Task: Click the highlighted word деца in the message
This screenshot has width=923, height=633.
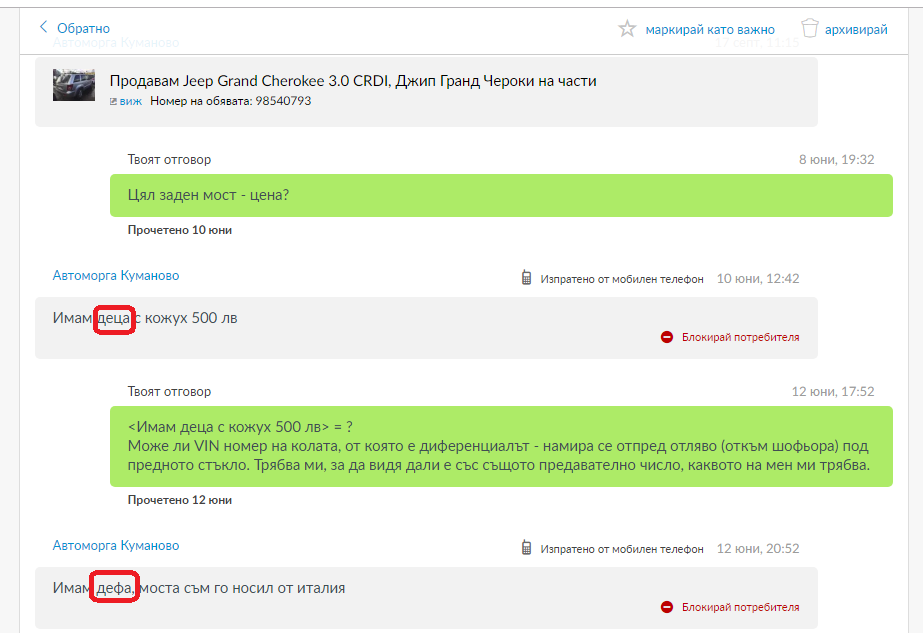Action: tap(114, 318)
